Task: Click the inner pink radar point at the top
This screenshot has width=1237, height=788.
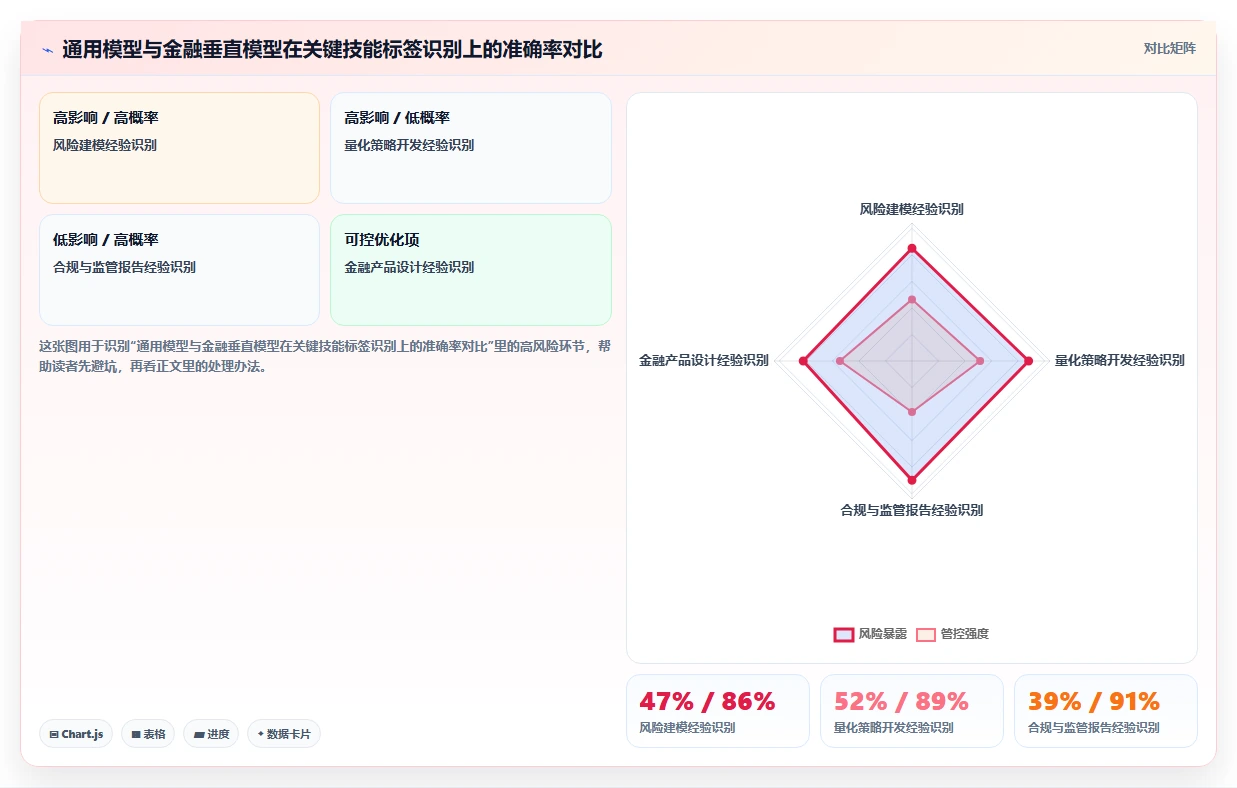Action: [x=911, y=299]
